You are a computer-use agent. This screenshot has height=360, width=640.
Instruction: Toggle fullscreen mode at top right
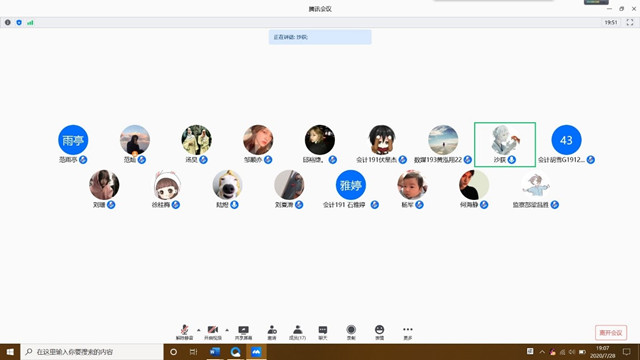(630, 22)
